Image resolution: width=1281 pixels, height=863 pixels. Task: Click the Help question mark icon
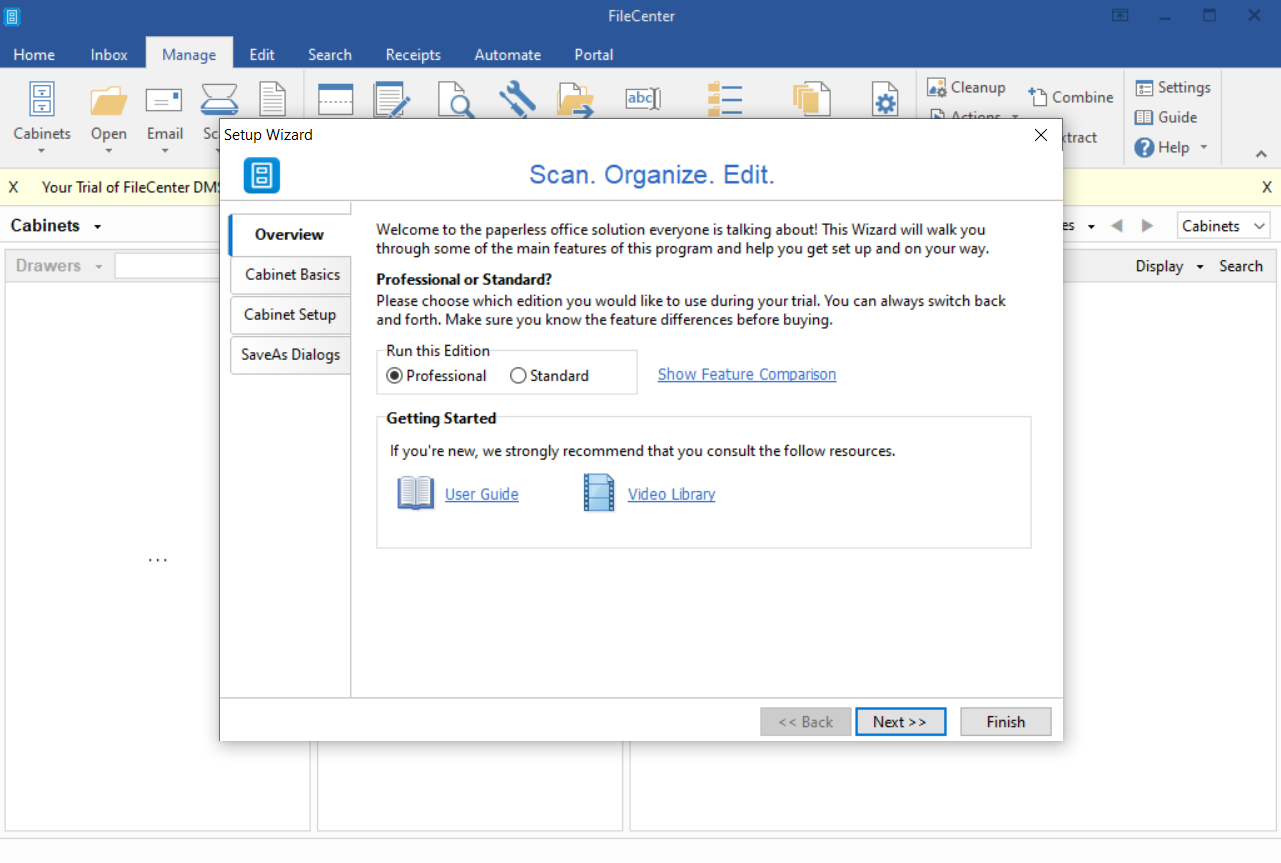[1145, 147]
